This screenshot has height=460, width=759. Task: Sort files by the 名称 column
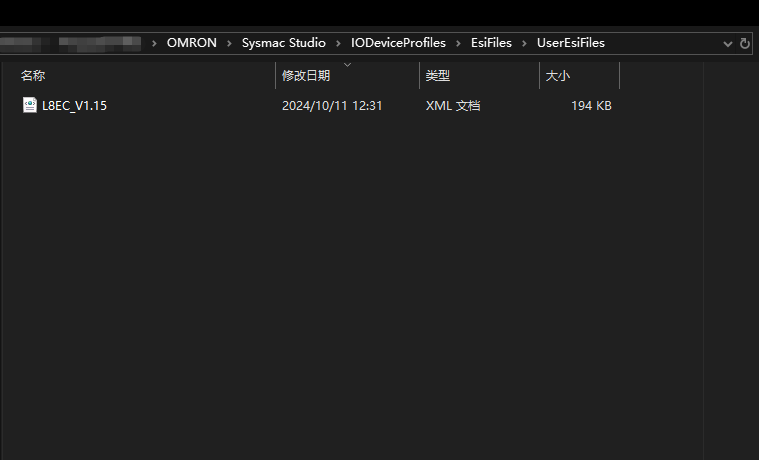point(33,76)
